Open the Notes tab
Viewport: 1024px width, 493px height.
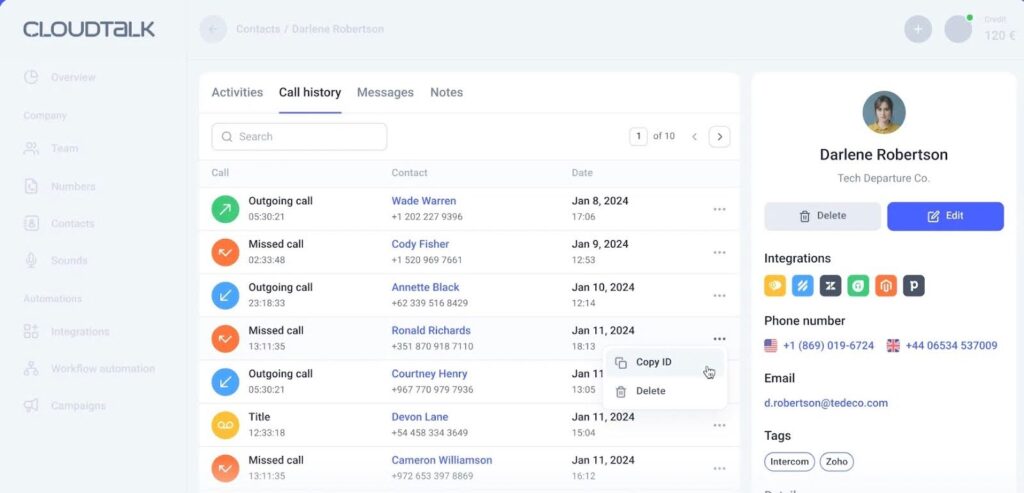click(x=446, y=92)
